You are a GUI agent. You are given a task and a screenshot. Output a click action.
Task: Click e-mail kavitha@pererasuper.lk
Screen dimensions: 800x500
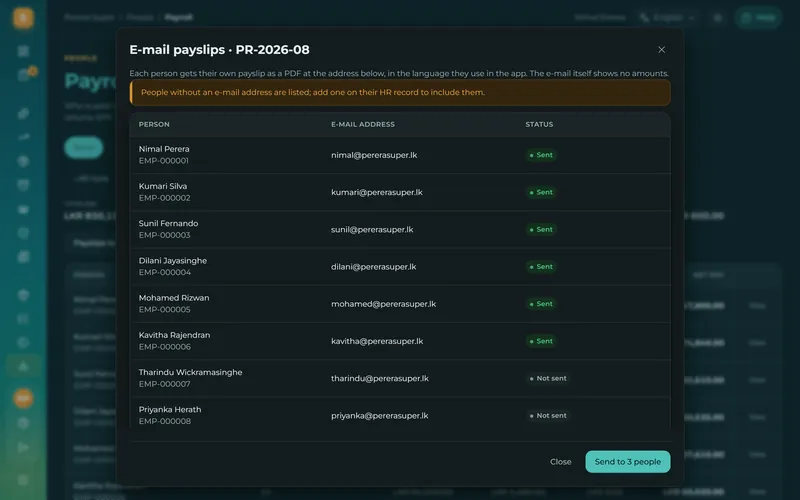[x=377, y=341]
